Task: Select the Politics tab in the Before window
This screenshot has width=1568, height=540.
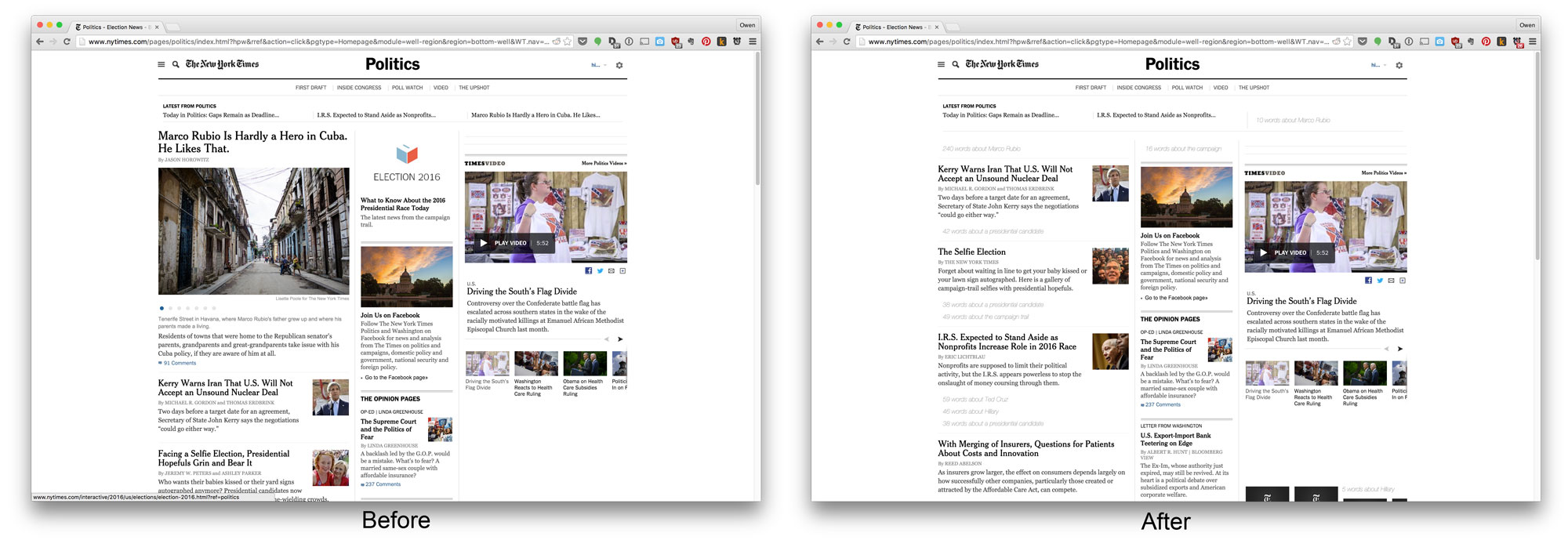Action: point(115,27)
